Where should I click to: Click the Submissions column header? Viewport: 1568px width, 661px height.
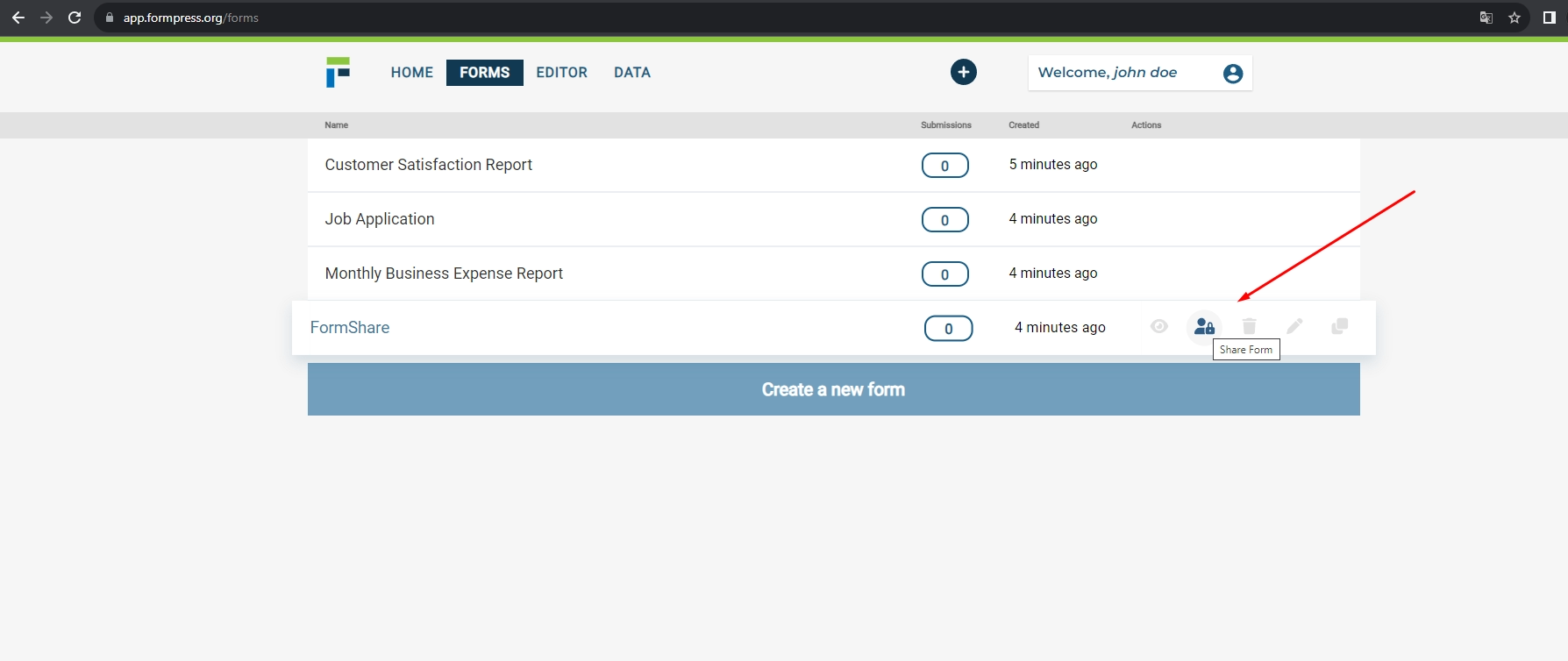click(946, 125)
